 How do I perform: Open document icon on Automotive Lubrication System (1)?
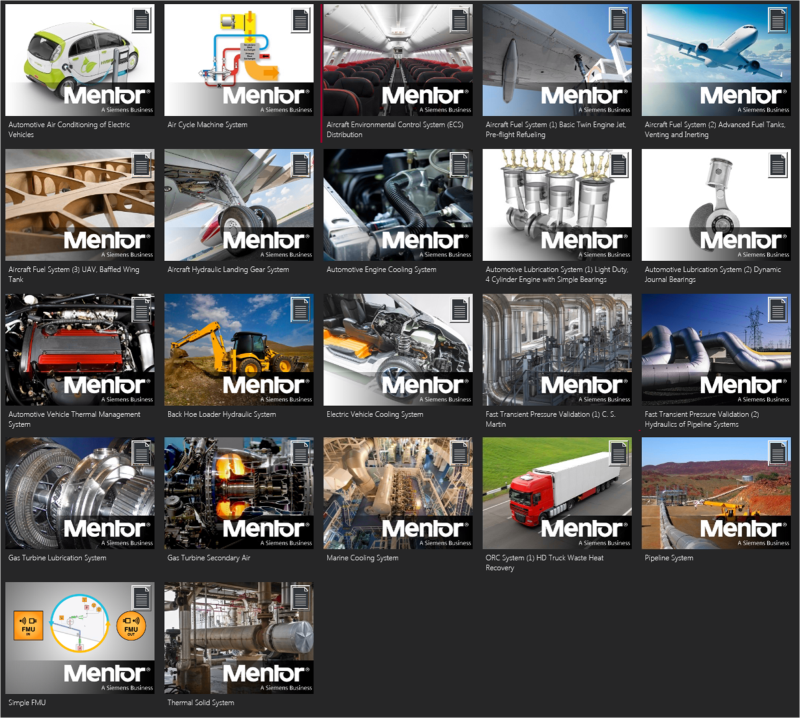pyautogui.click(x=619, y=165)
